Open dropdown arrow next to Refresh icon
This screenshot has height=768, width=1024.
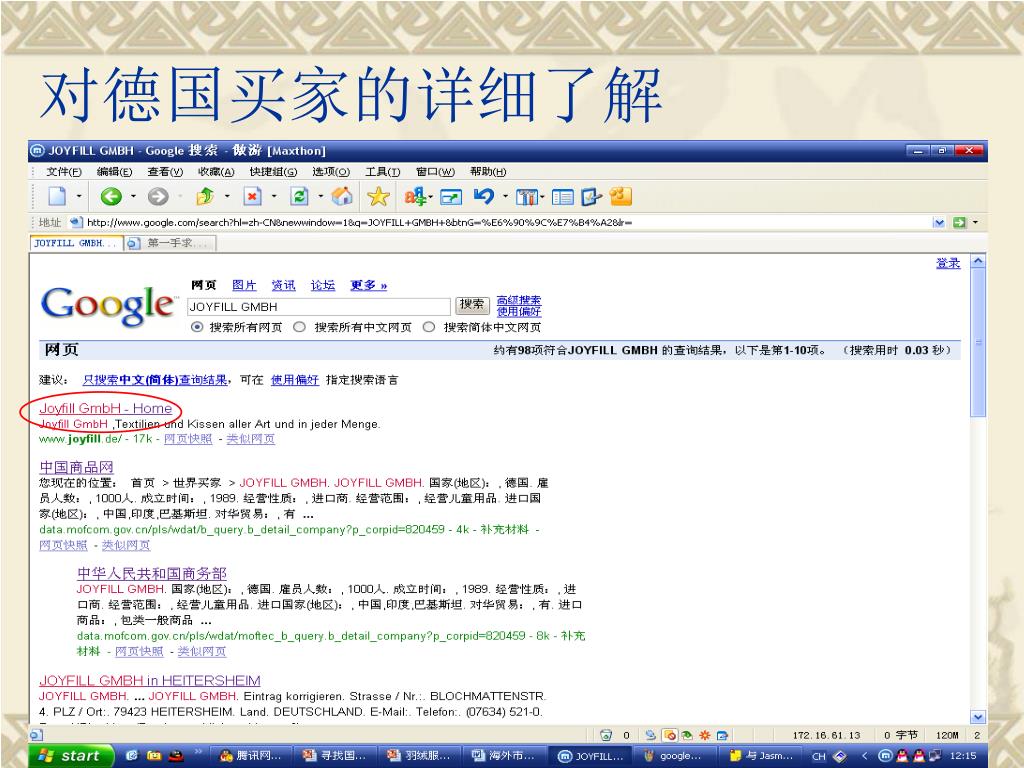pyautogui.click(x=320, y=196)
